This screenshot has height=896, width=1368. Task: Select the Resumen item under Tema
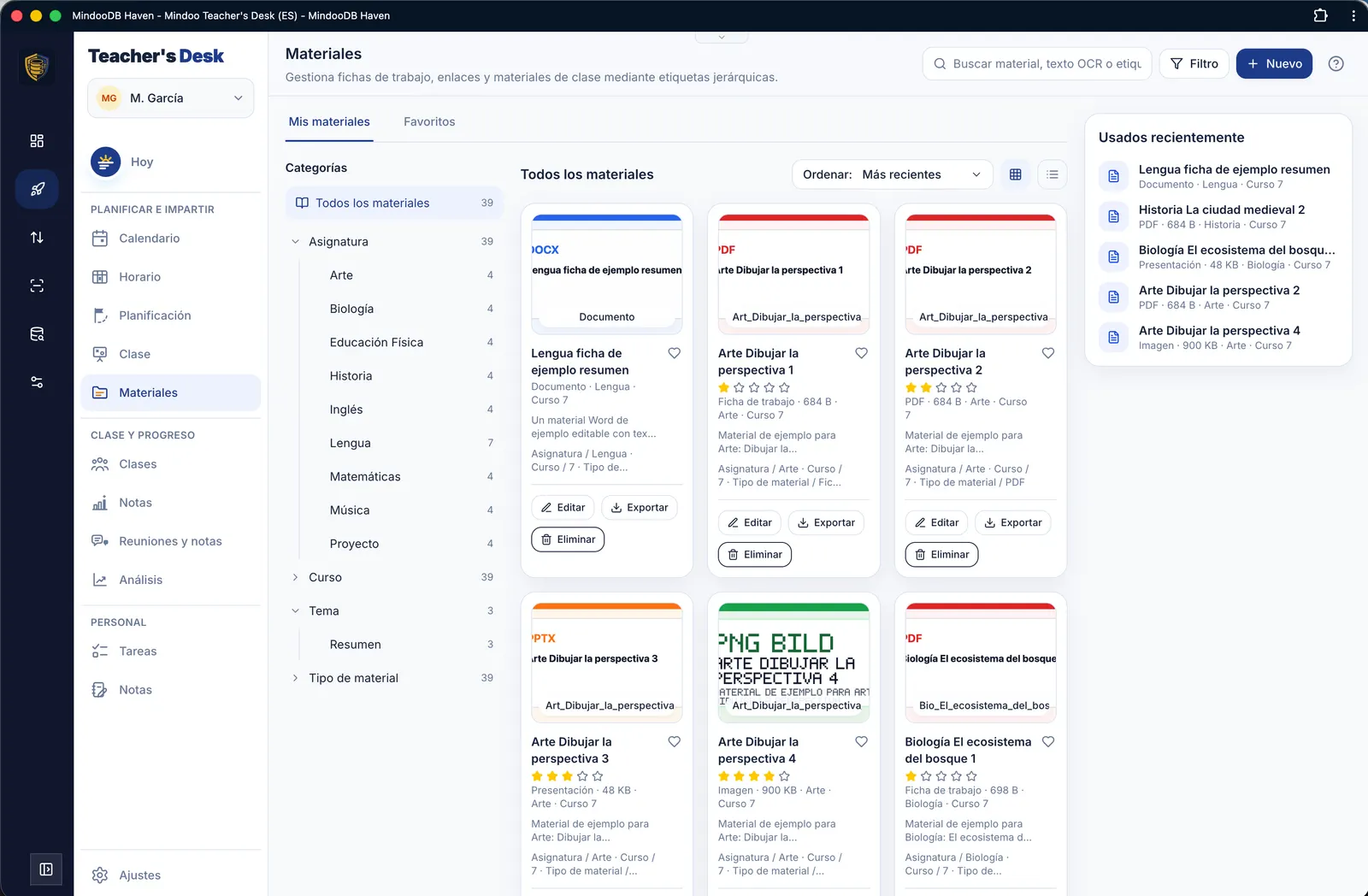click(400, 645)
